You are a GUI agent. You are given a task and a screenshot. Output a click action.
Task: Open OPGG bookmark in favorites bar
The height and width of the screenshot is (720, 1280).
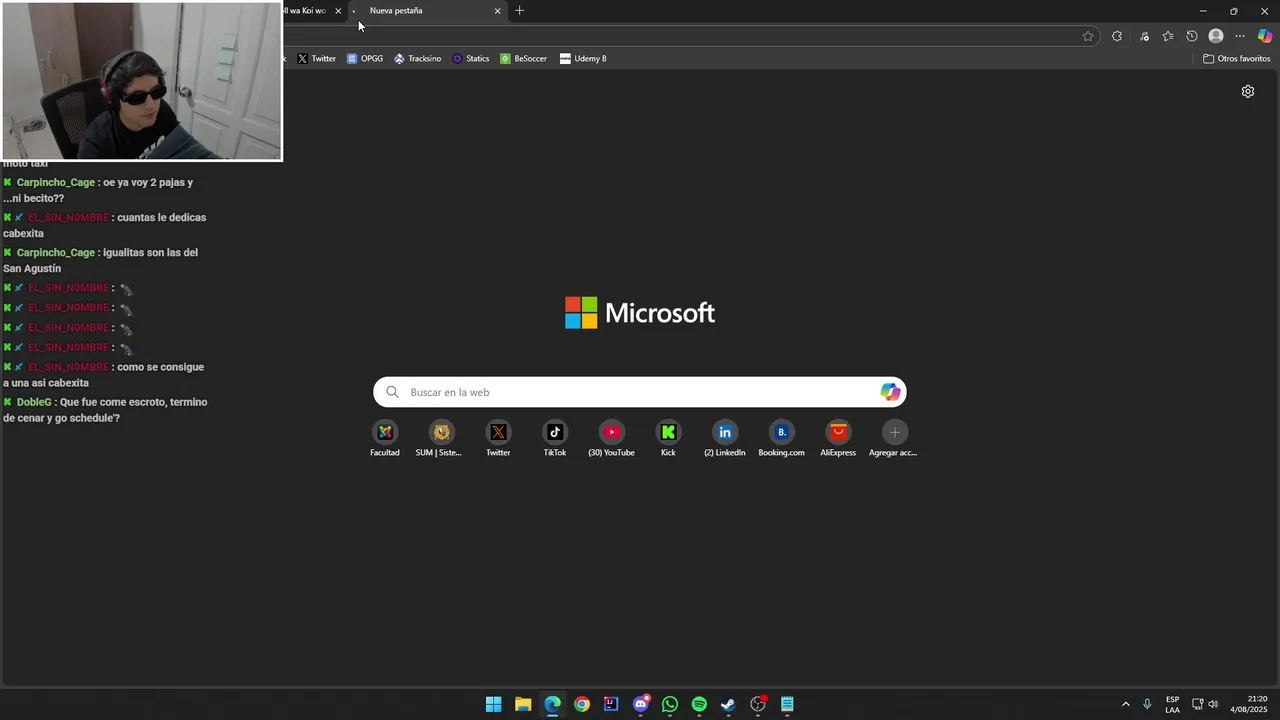coord(365,58)
